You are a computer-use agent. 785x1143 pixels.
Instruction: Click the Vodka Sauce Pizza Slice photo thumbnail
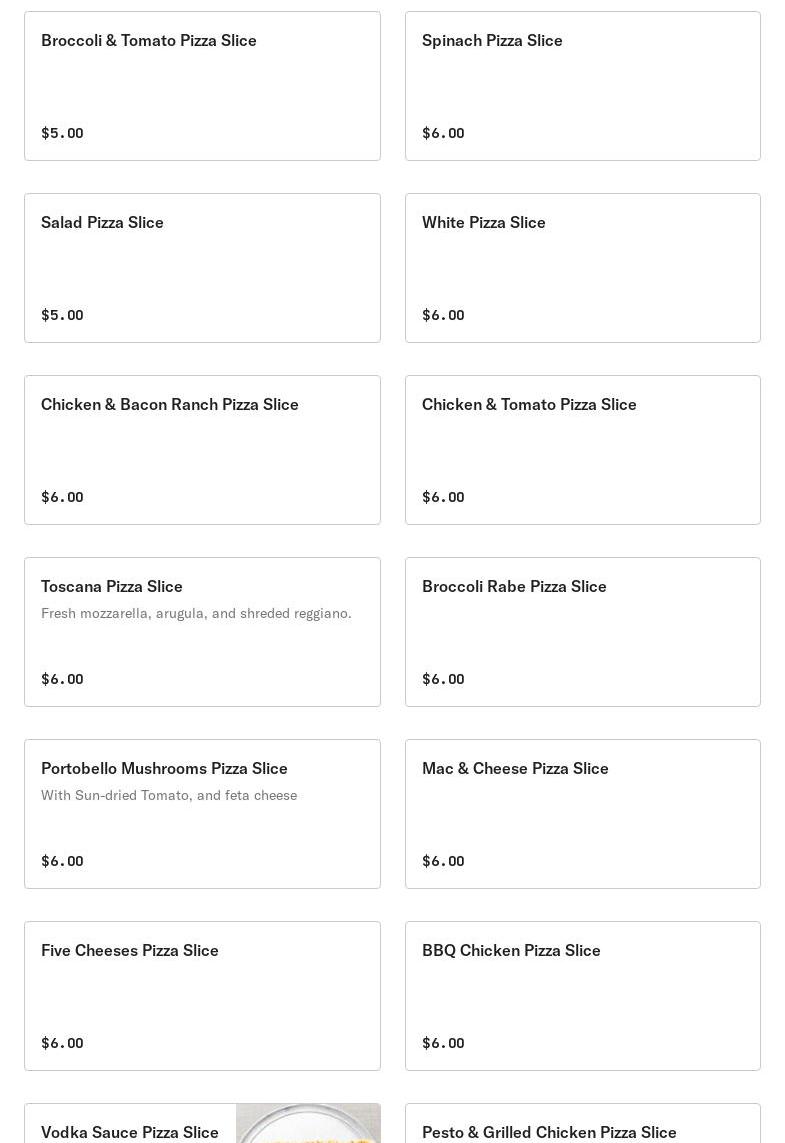click(x=308, y=1125)
